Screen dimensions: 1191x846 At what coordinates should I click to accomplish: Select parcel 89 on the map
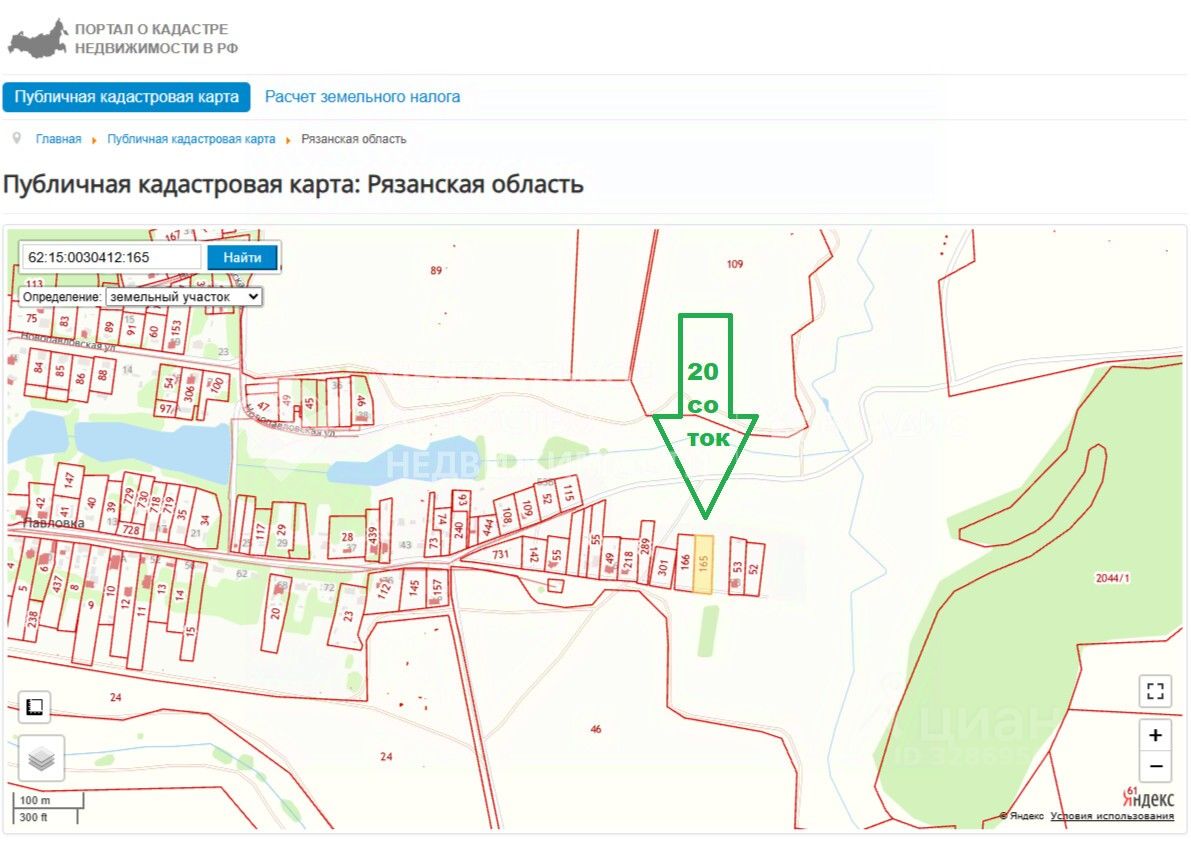tap(436, 270)
